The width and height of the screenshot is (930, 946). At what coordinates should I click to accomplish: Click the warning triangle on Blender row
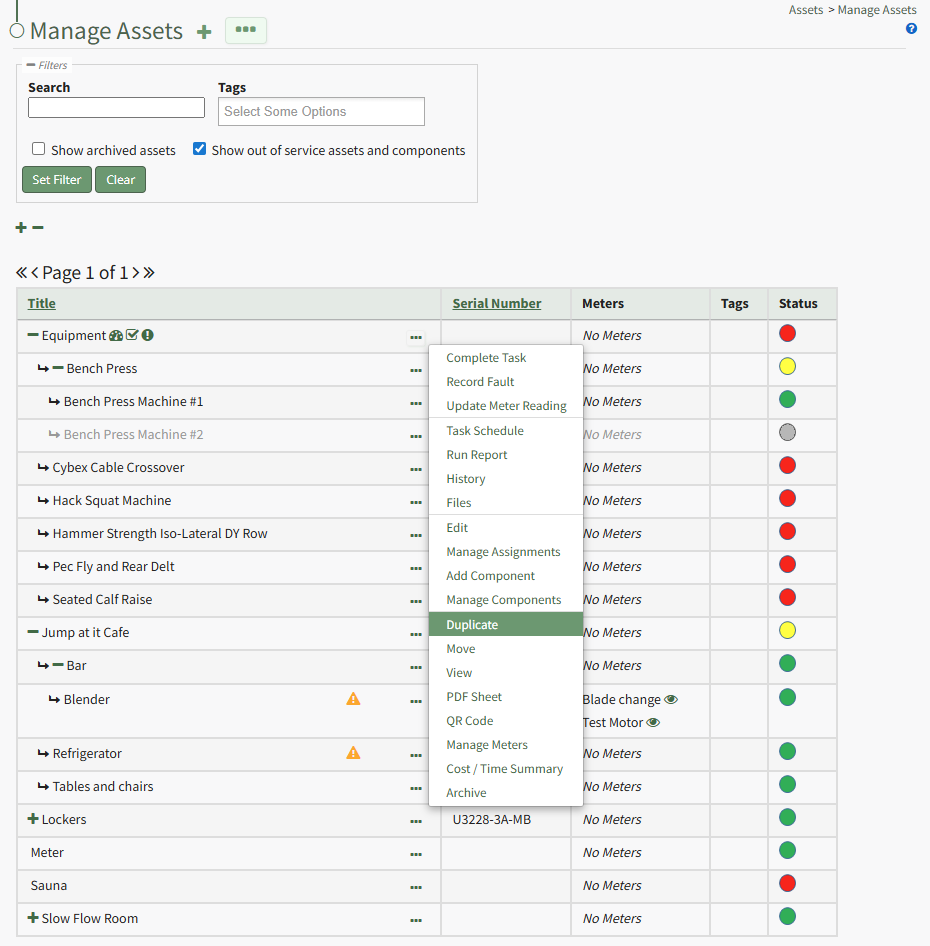pyautogui.click(x=353, y=699)
